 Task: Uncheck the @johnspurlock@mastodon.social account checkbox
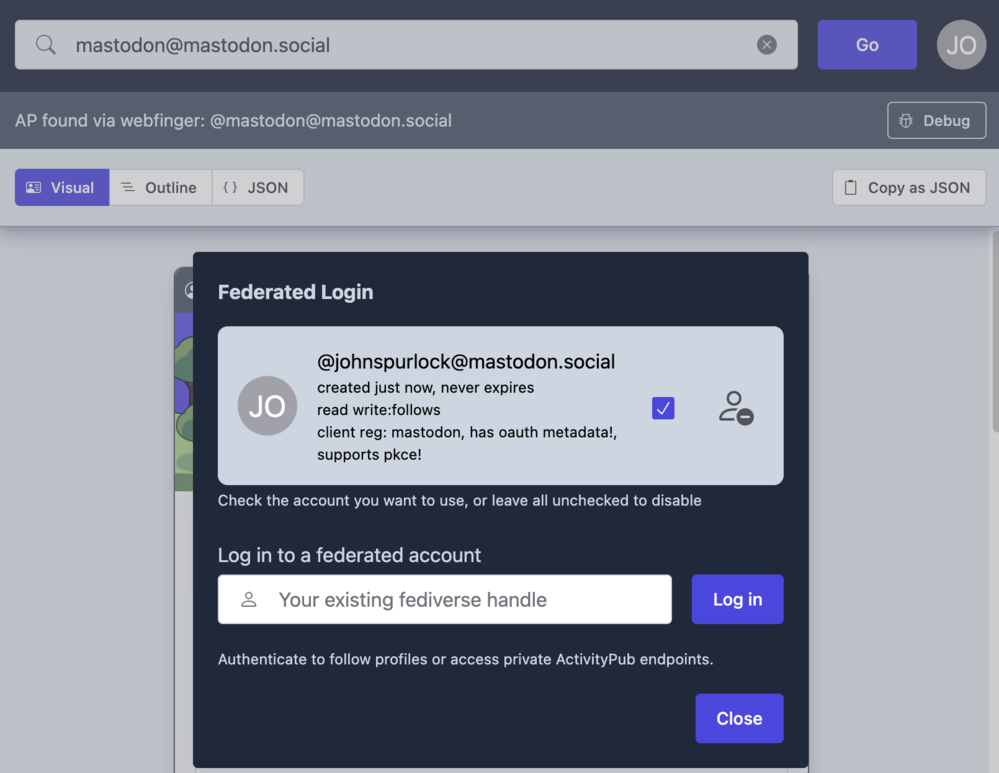pos(663,408)
